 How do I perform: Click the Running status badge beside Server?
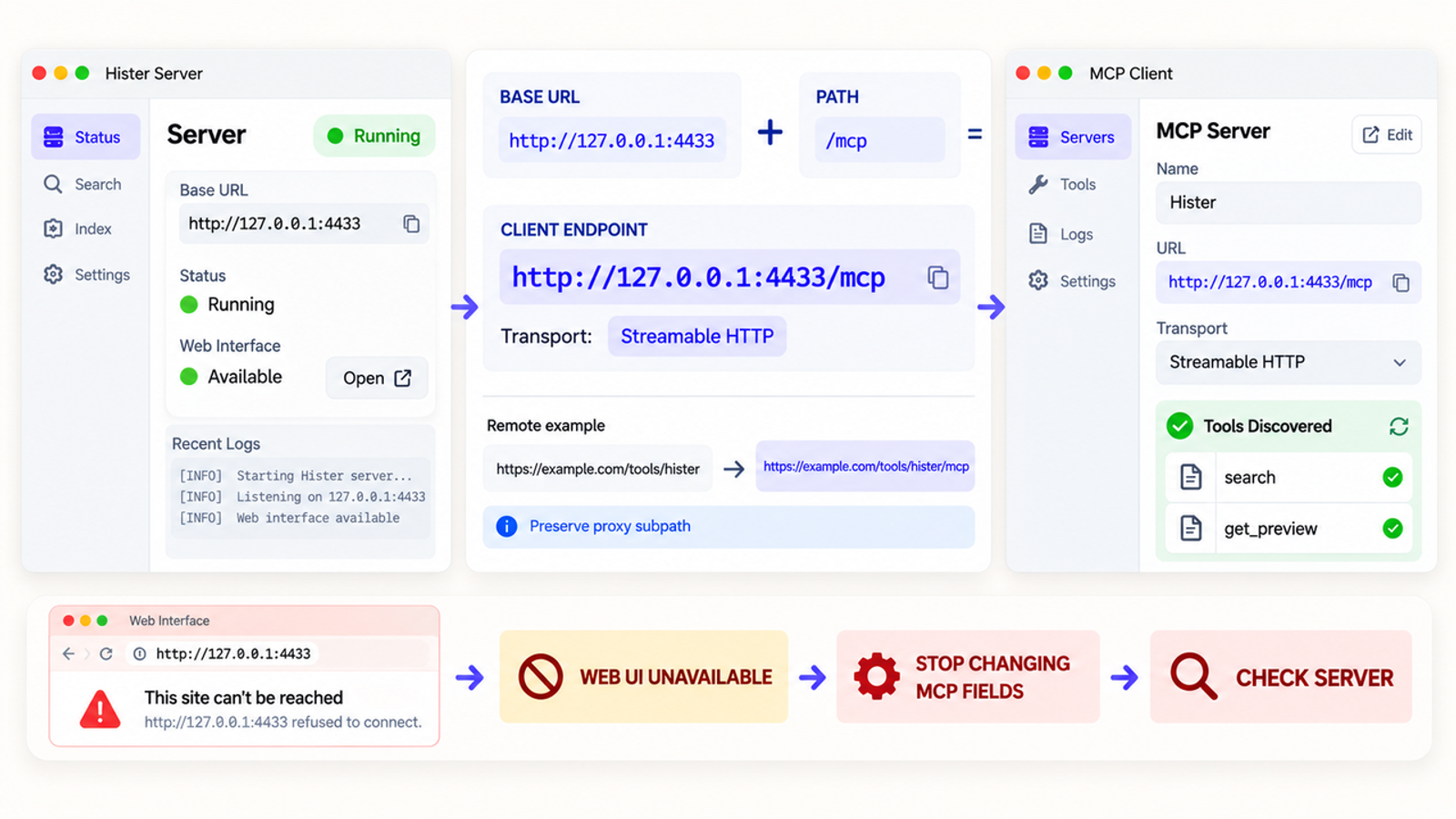pyautogui.click(x=375, y=136)
